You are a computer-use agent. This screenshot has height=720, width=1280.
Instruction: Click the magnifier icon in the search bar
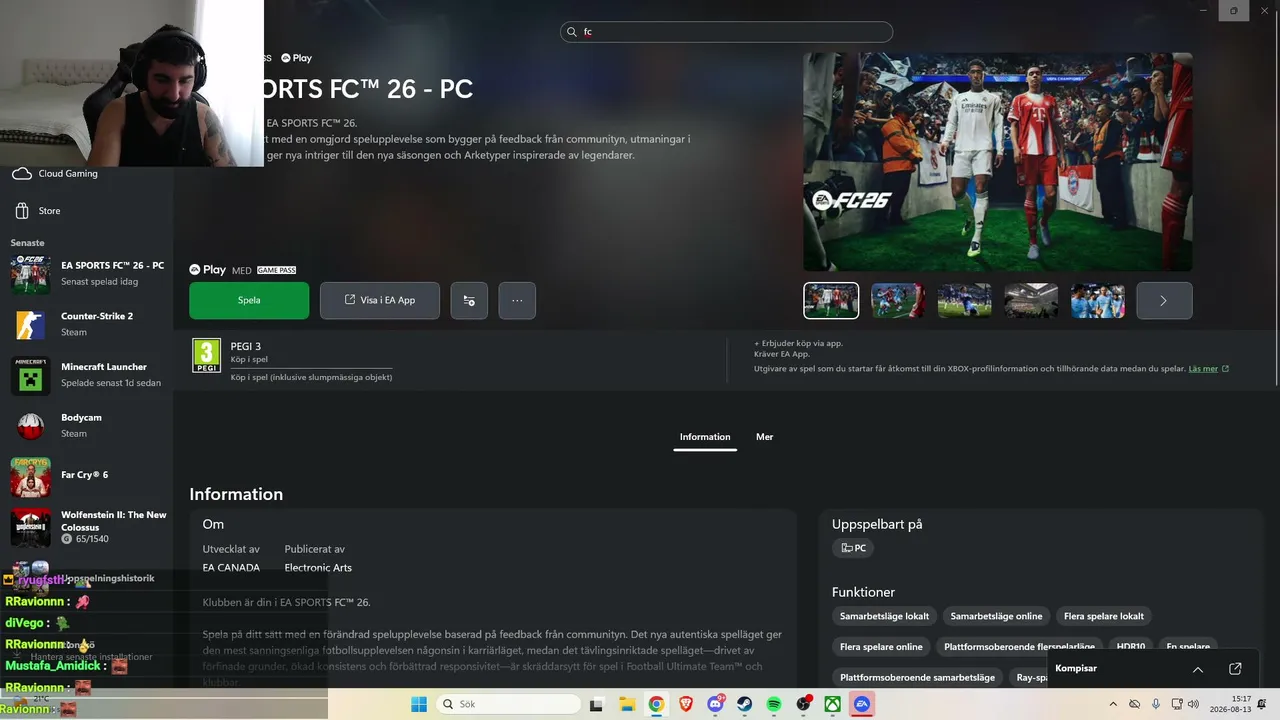point(573,32)
